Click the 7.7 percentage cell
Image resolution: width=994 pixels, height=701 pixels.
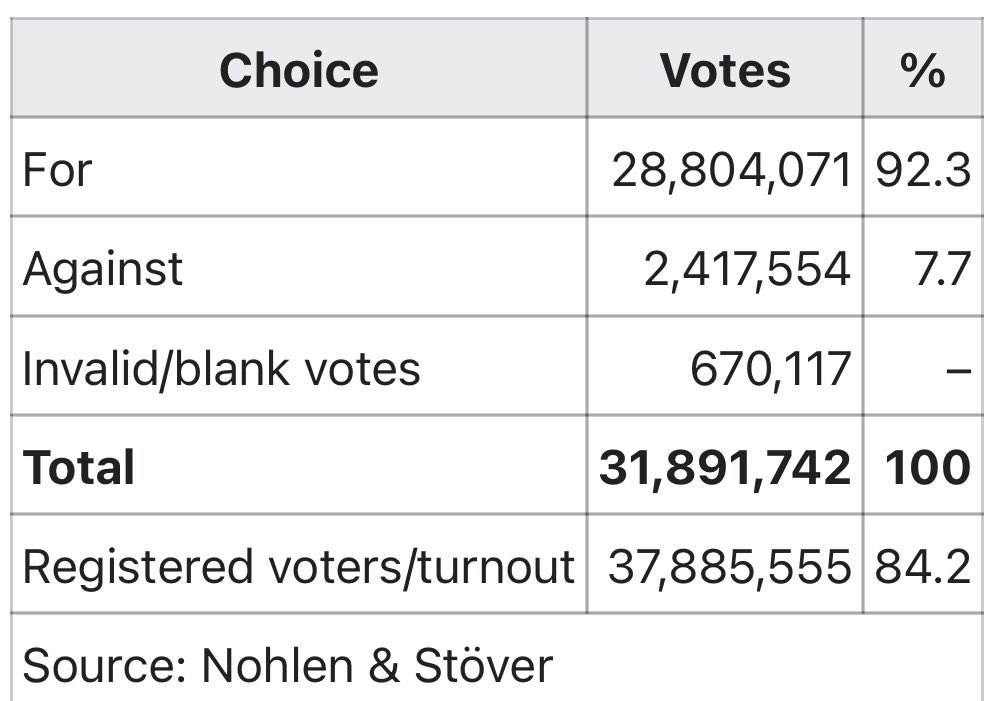point(944,268)
